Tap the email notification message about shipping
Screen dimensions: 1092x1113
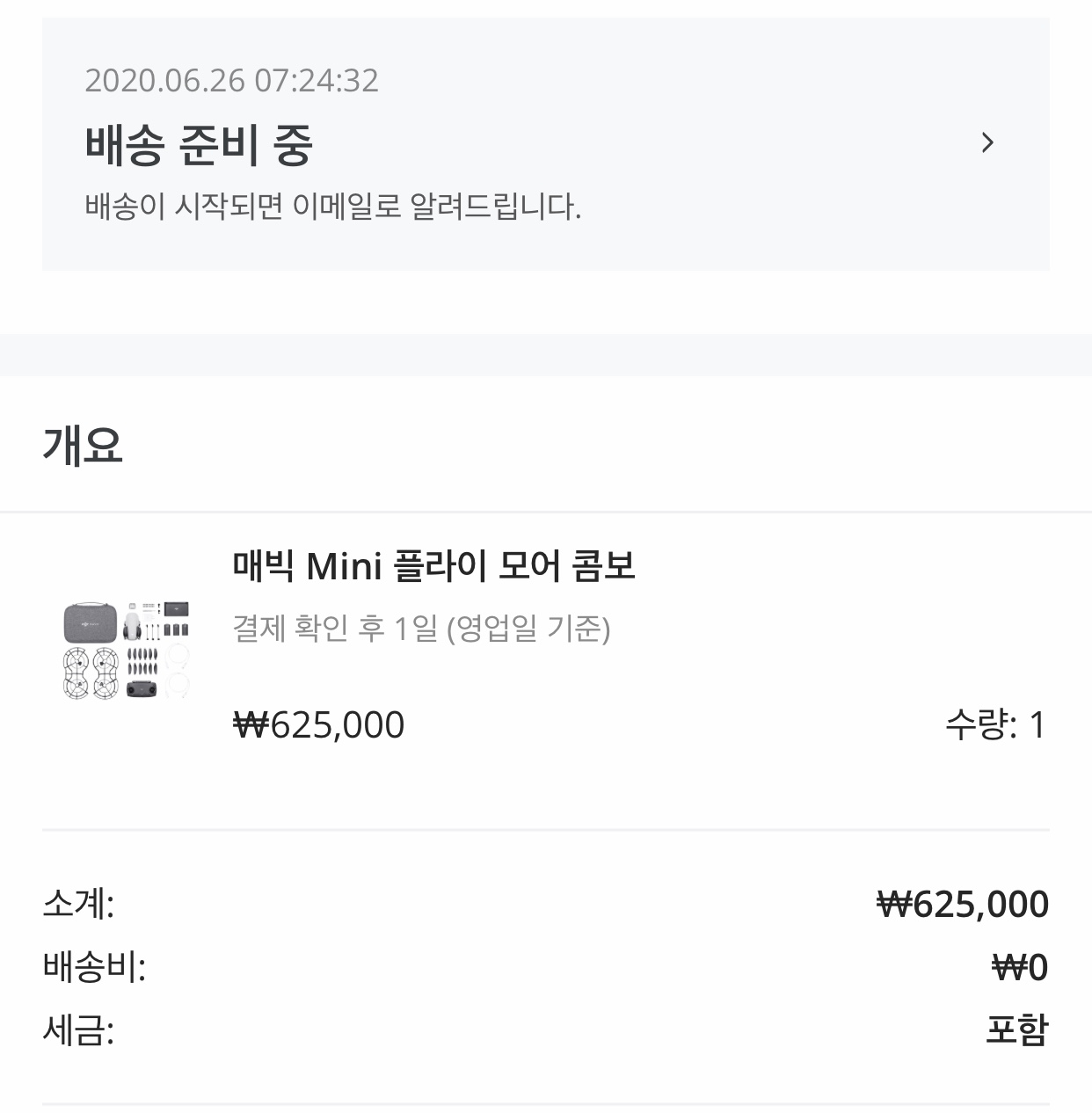[x=332, y=207]
